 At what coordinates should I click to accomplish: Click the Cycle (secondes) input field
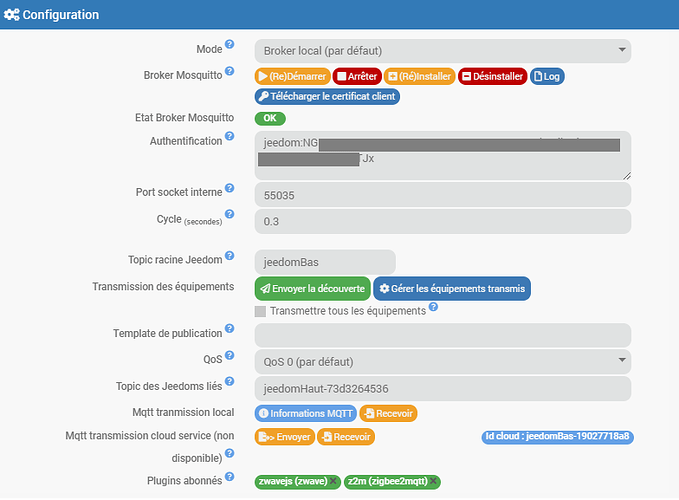pos(442,221)
